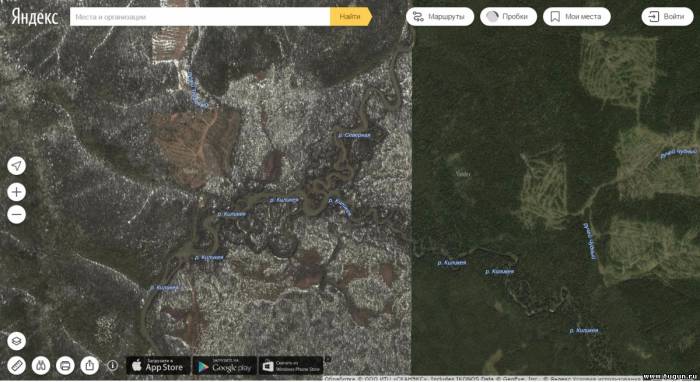This screenshot has height=382, width=700.
Task: Open the map layers selector
Action: pyautogui.click(x=17, y=341)
